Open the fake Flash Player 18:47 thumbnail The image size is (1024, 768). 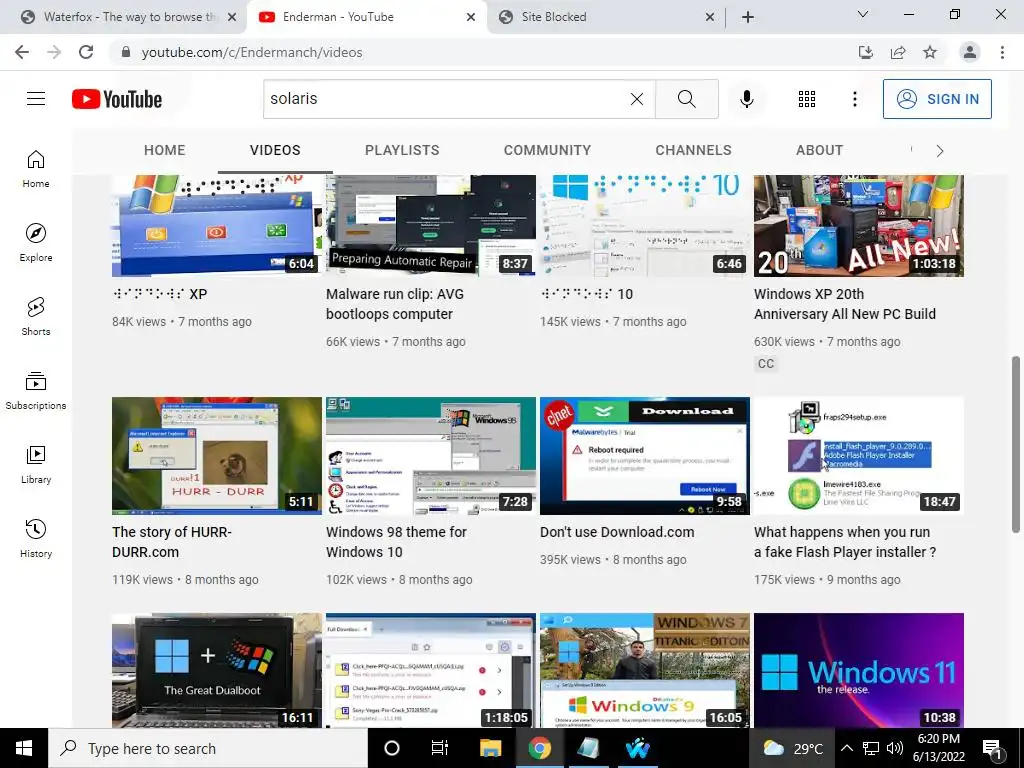point(859,456)
